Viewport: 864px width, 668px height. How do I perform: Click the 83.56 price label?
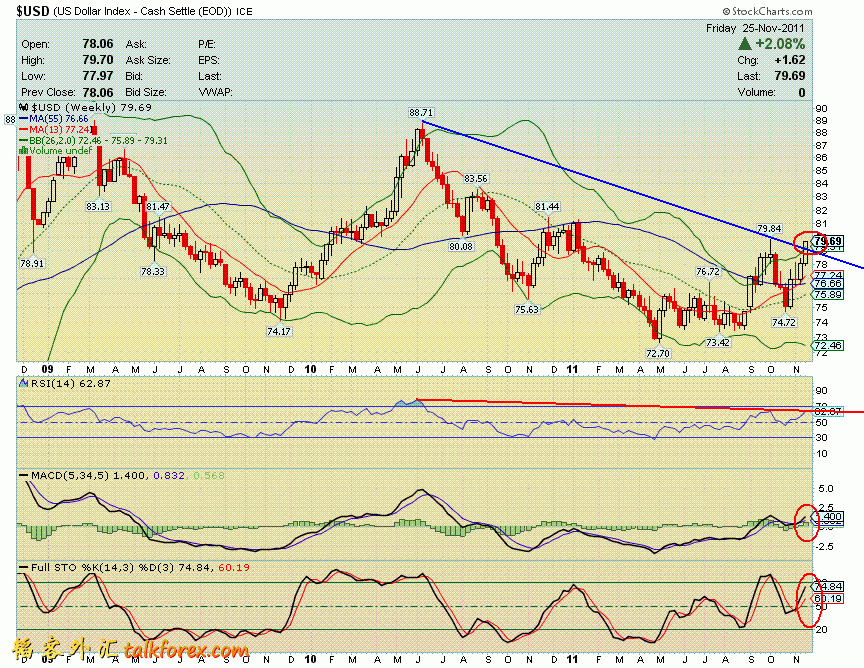(x=476, y=179)
